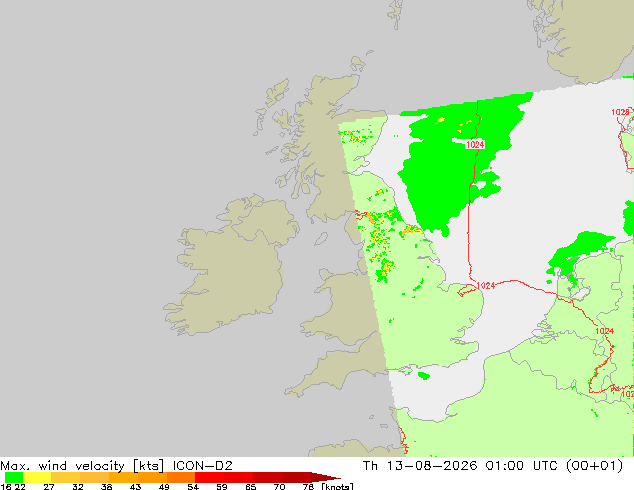Click the legend value '32'

[x=78, y=487]
